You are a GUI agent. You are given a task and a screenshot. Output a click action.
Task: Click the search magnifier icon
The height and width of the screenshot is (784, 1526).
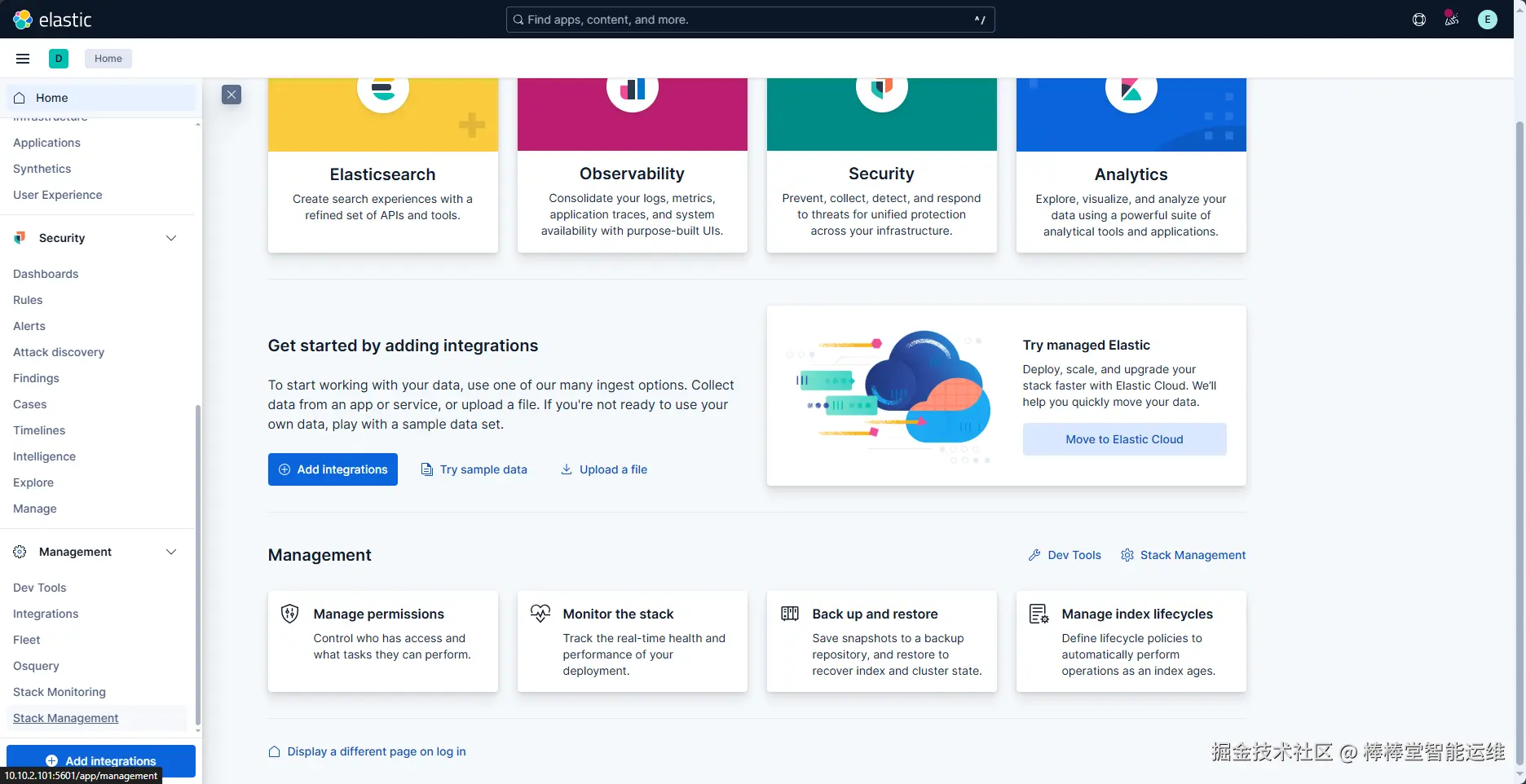coord(518,20)
